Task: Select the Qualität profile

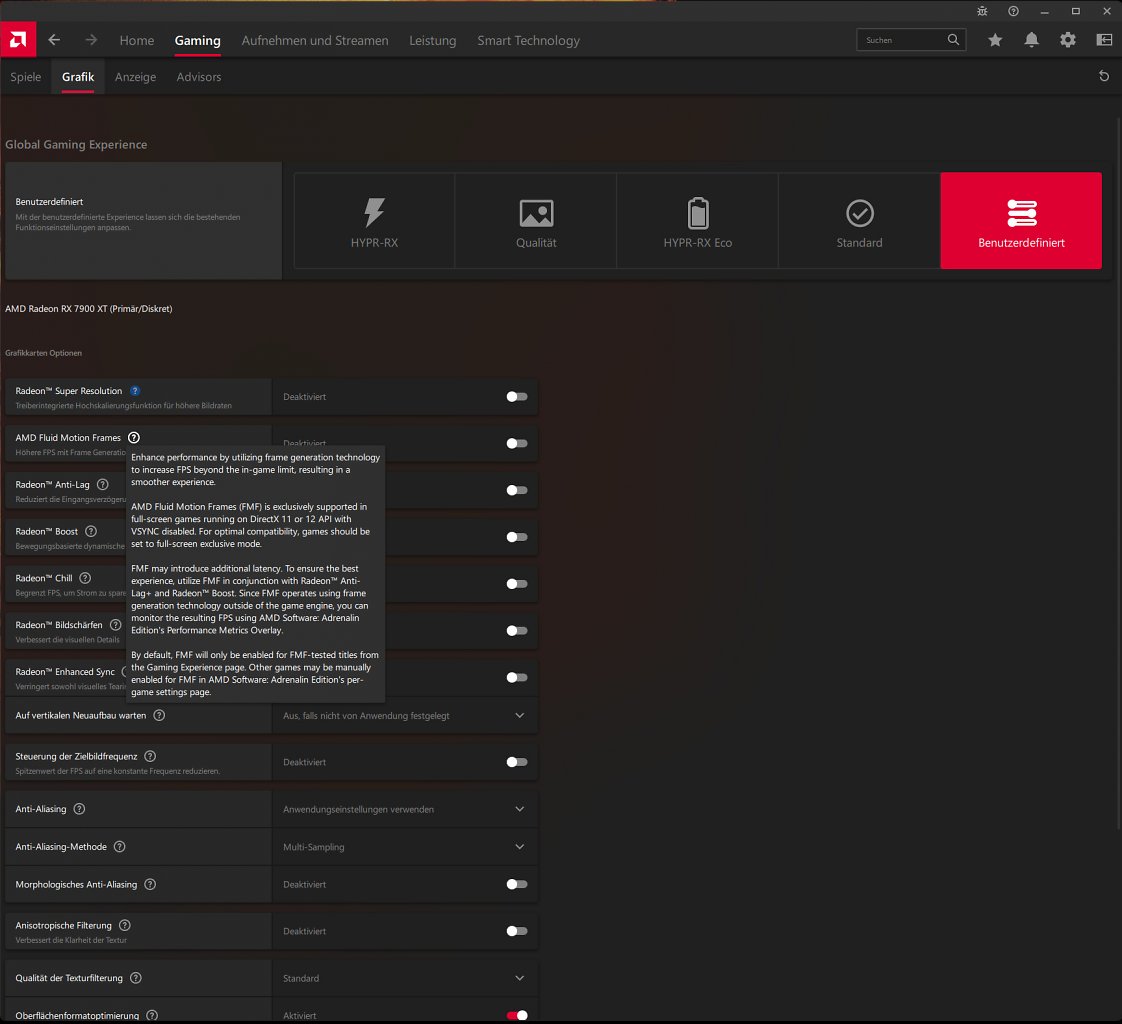Action: coord(536,220)
